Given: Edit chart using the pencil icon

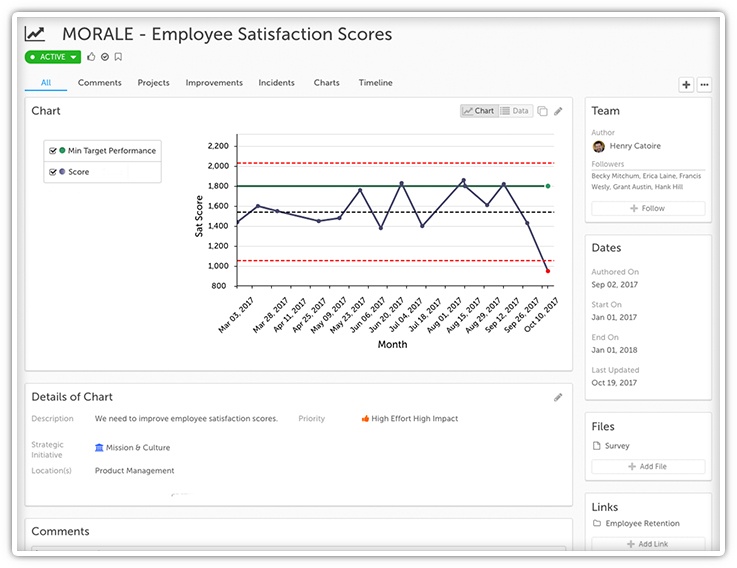Looking at the screenshot, I should [558, 111].
